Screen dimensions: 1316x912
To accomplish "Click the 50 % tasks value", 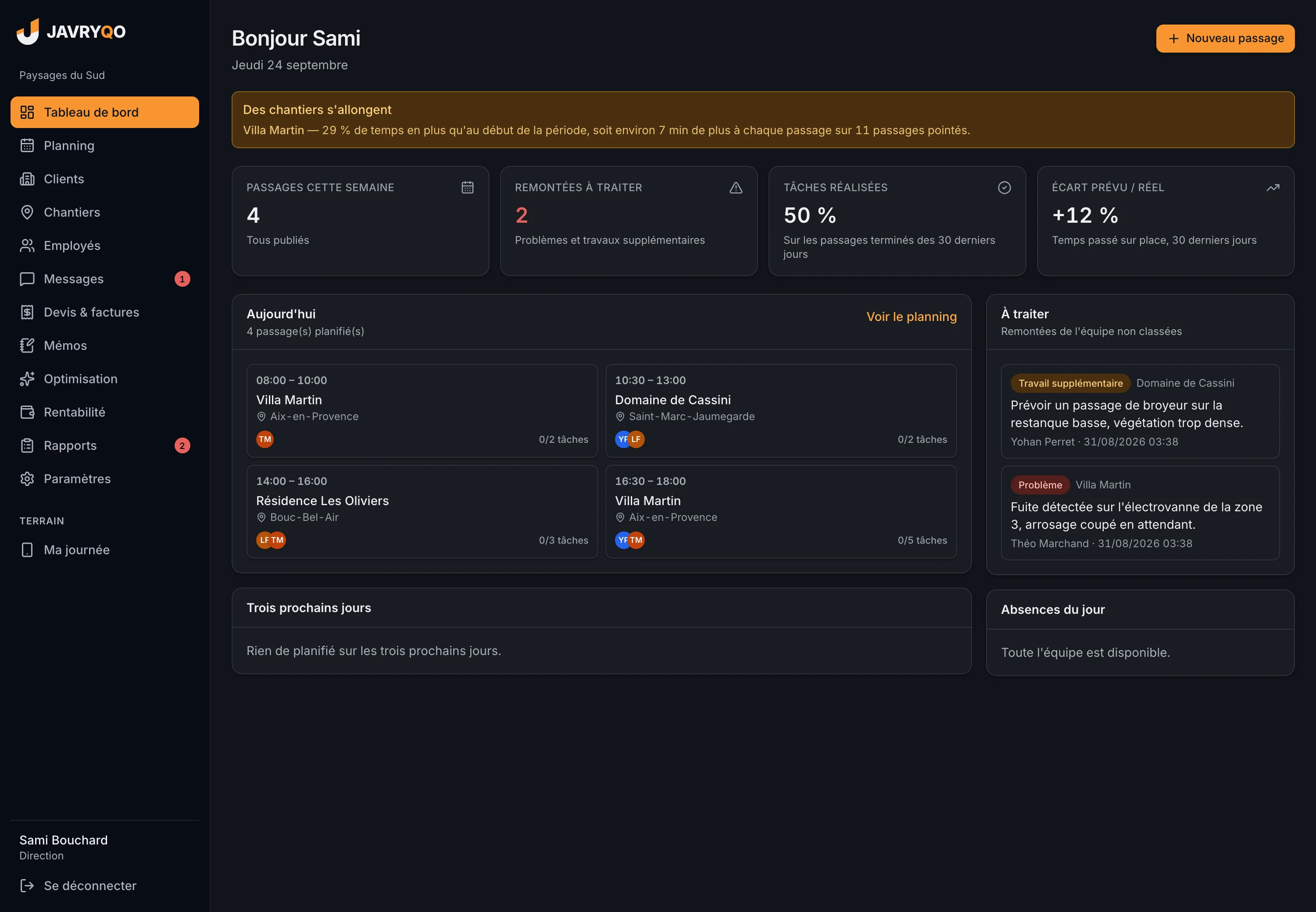I will tap(809, 215).
